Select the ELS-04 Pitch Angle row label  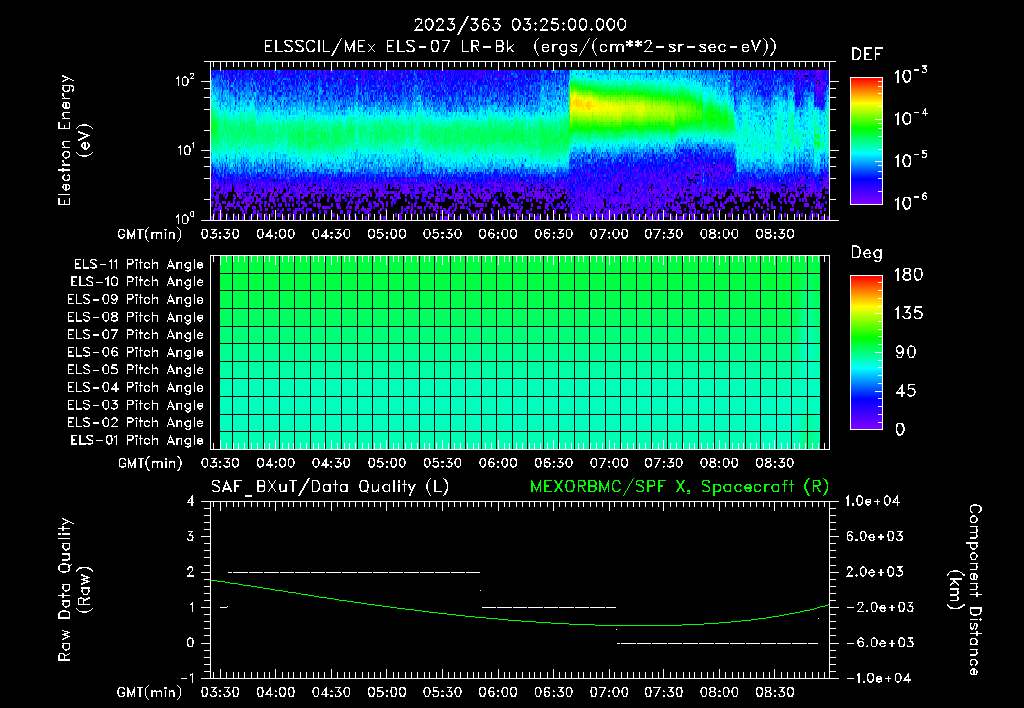(136, 387)
